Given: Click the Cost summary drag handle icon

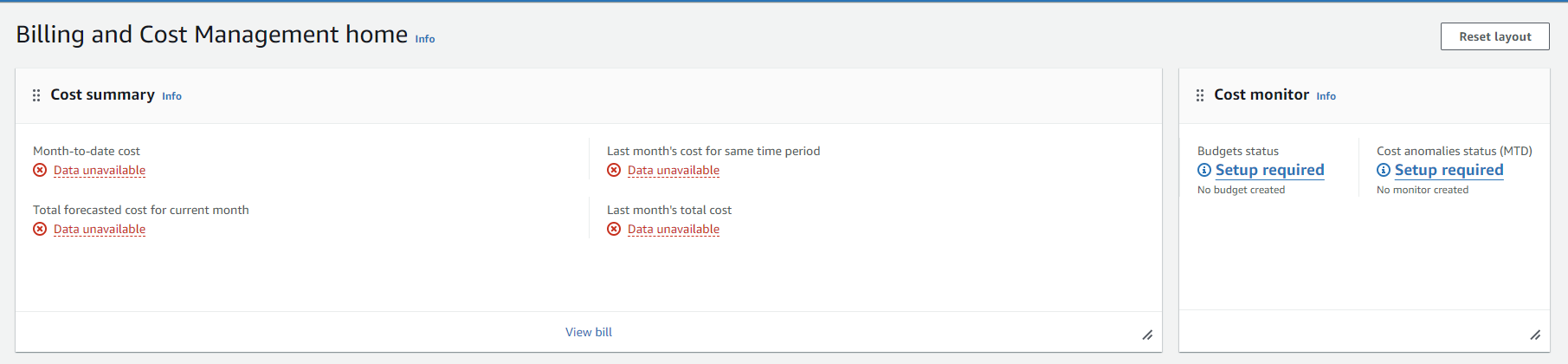Looking at the screenshot, I should (x=36, y=95).
